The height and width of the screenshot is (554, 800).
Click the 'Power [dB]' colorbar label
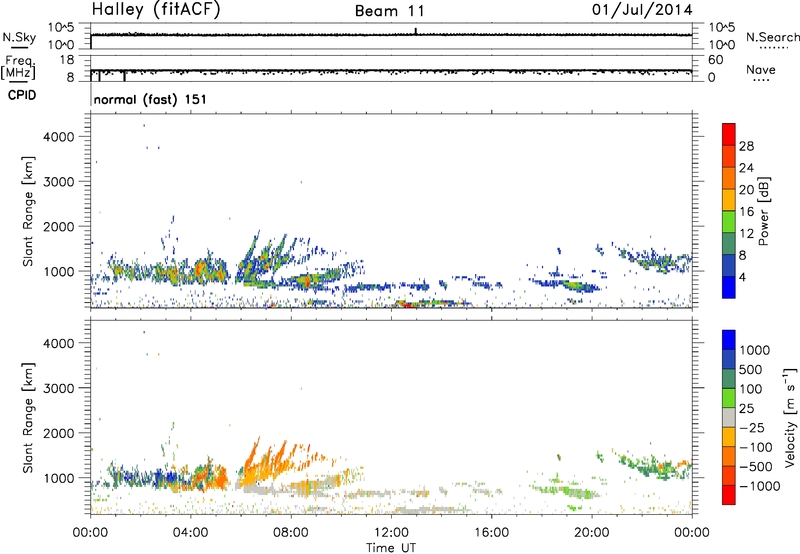click(763, 211)
